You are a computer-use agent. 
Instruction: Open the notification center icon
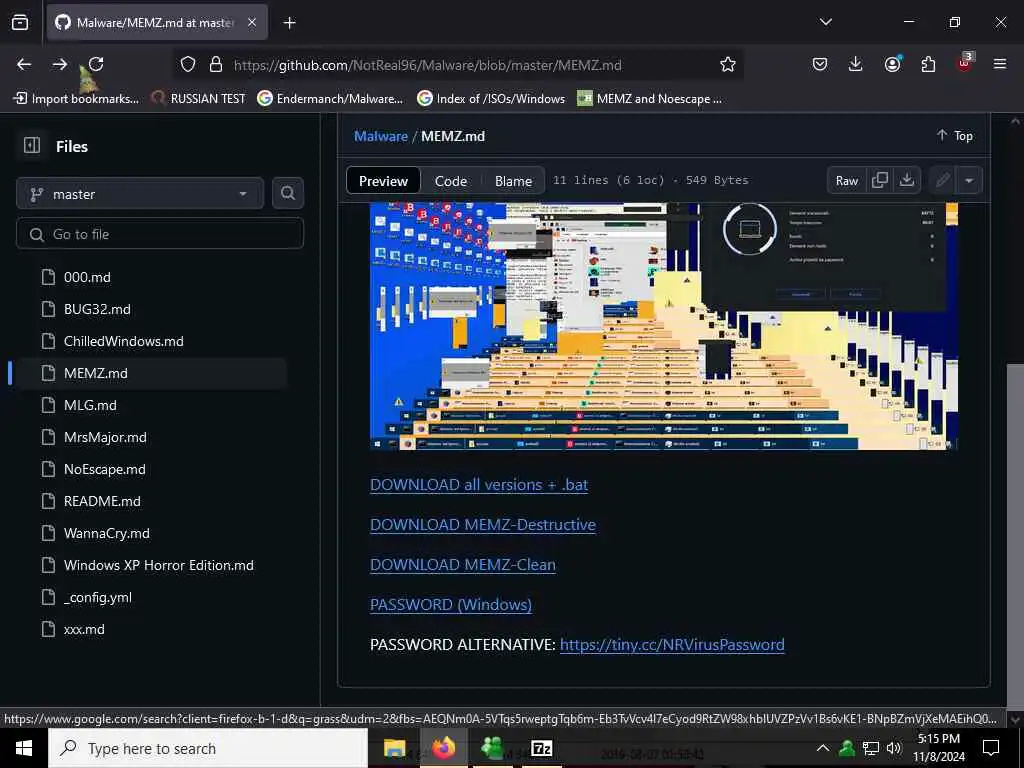[x=991, y=748]
